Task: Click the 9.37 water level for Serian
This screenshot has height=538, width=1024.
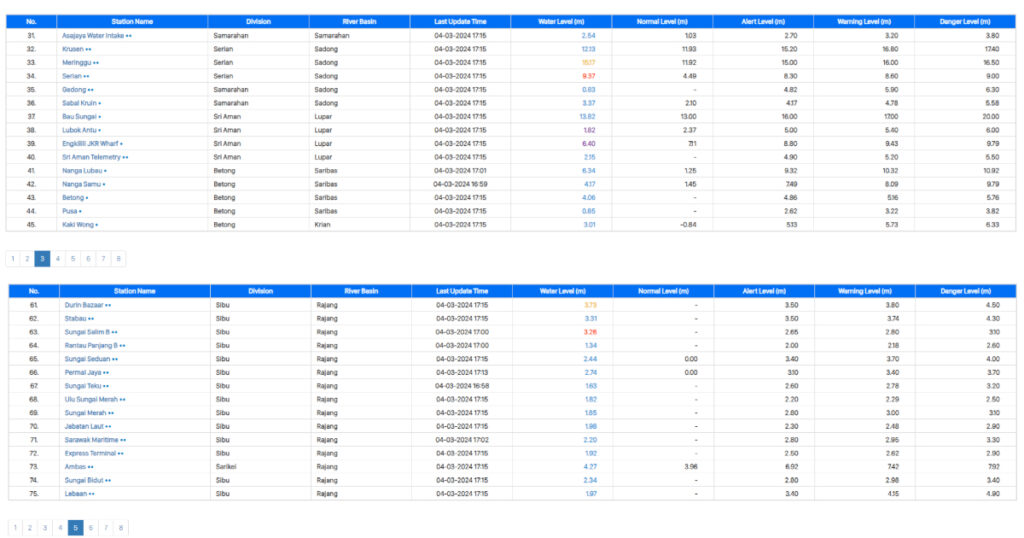Action: point(588,76)
